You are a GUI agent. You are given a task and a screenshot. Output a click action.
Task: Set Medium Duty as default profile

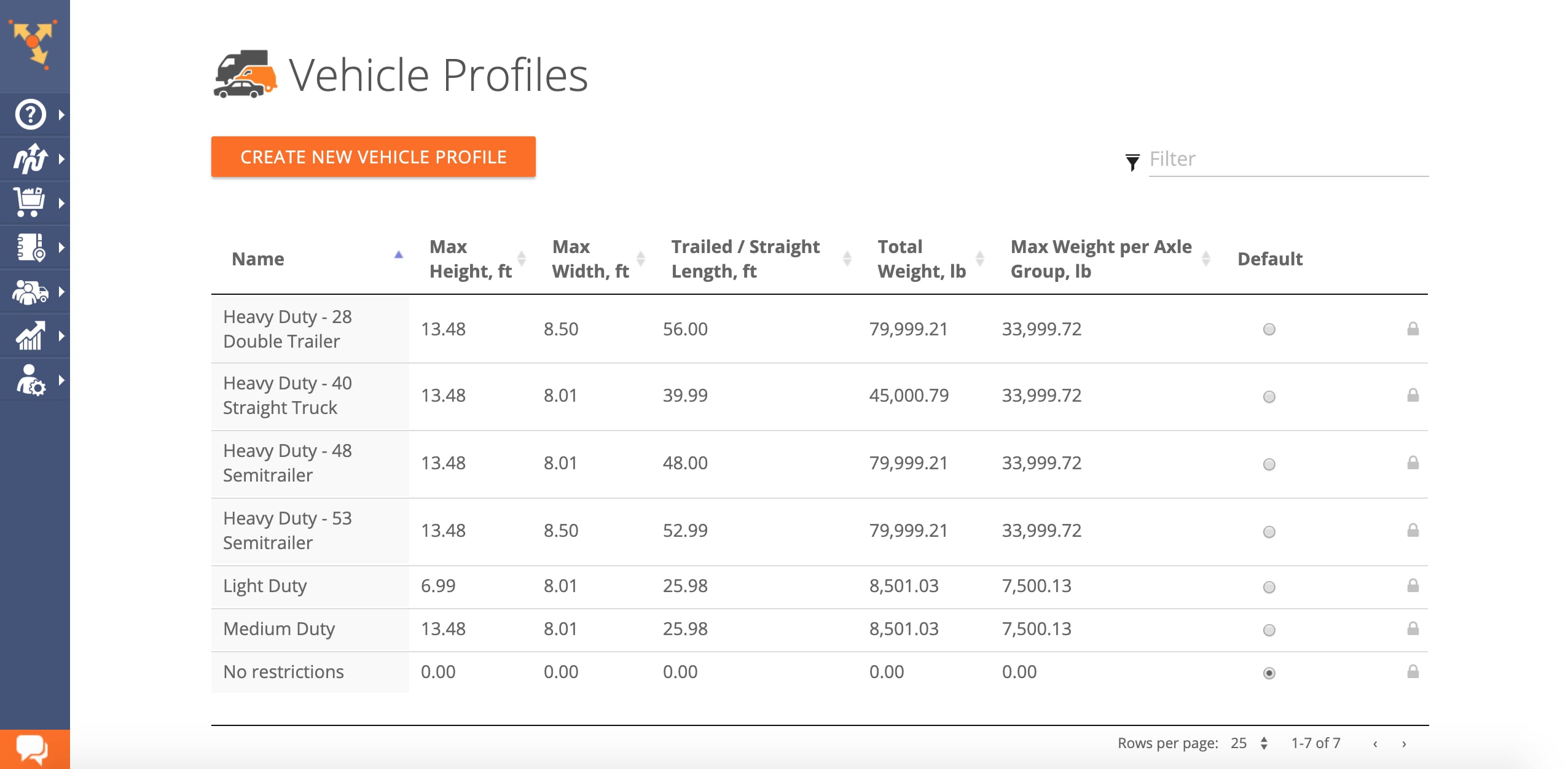pyautogui.click(x=1269, y=630)
